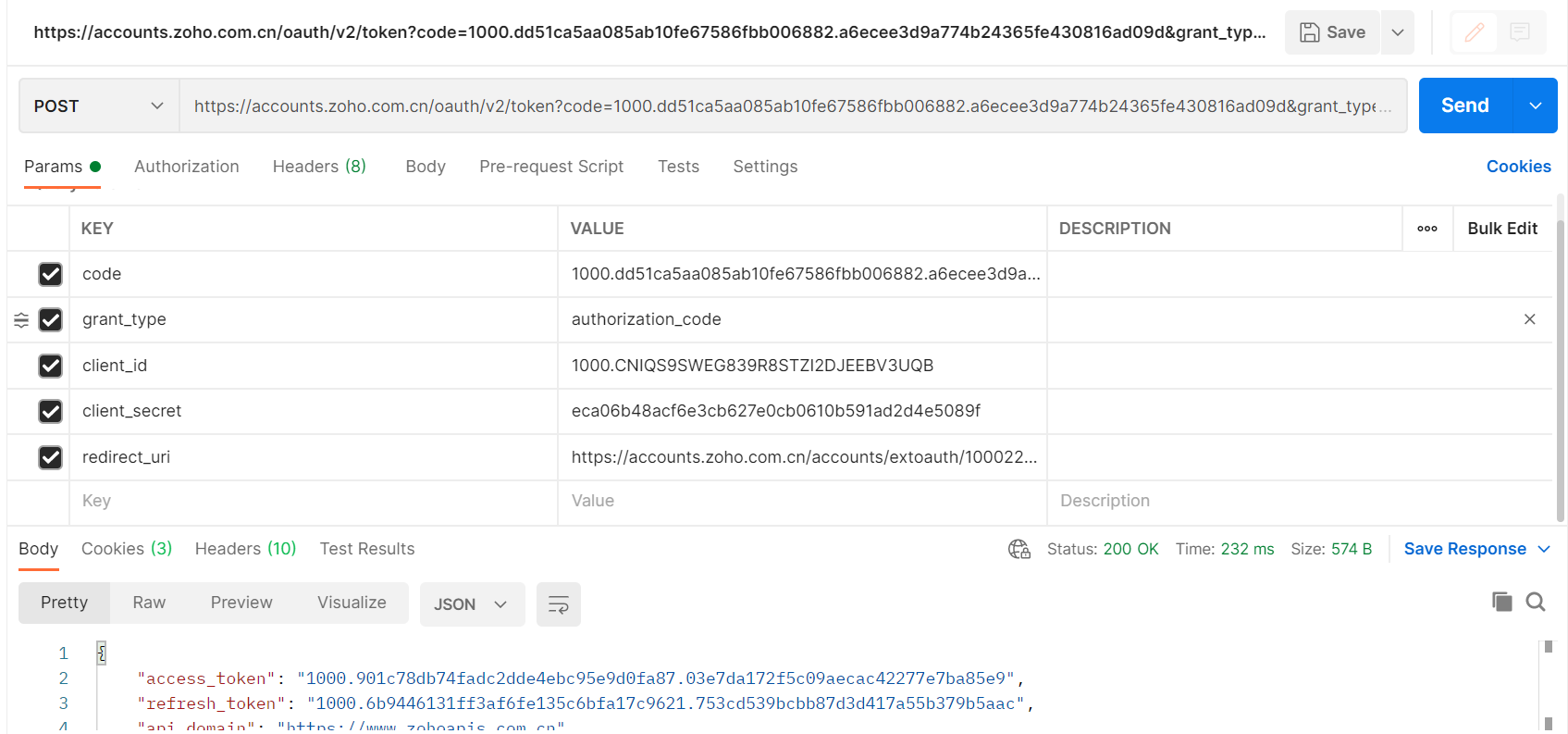The width and height of the screenshot is (1568, 734).
Task: Open the Authorization tab
Action: click(x=187, y=167)
